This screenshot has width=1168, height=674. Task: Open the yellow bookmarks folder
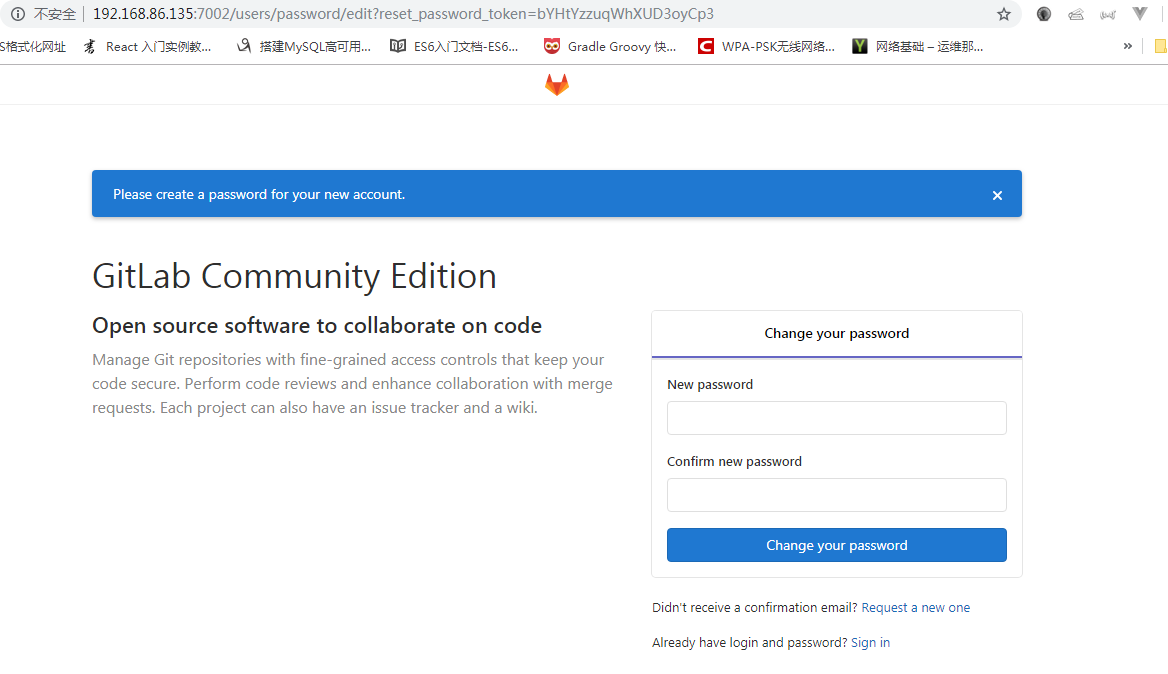tap(1160, 45)
